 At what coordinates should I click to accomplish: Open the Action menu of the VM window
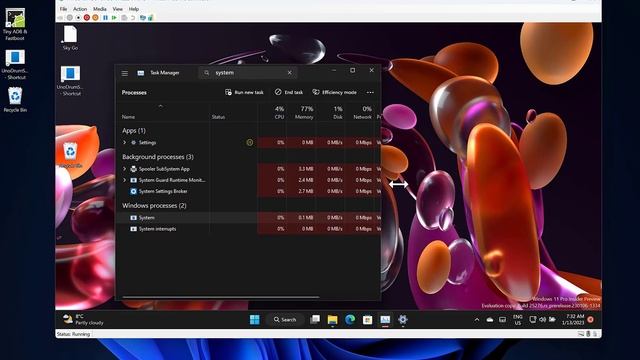80,9
